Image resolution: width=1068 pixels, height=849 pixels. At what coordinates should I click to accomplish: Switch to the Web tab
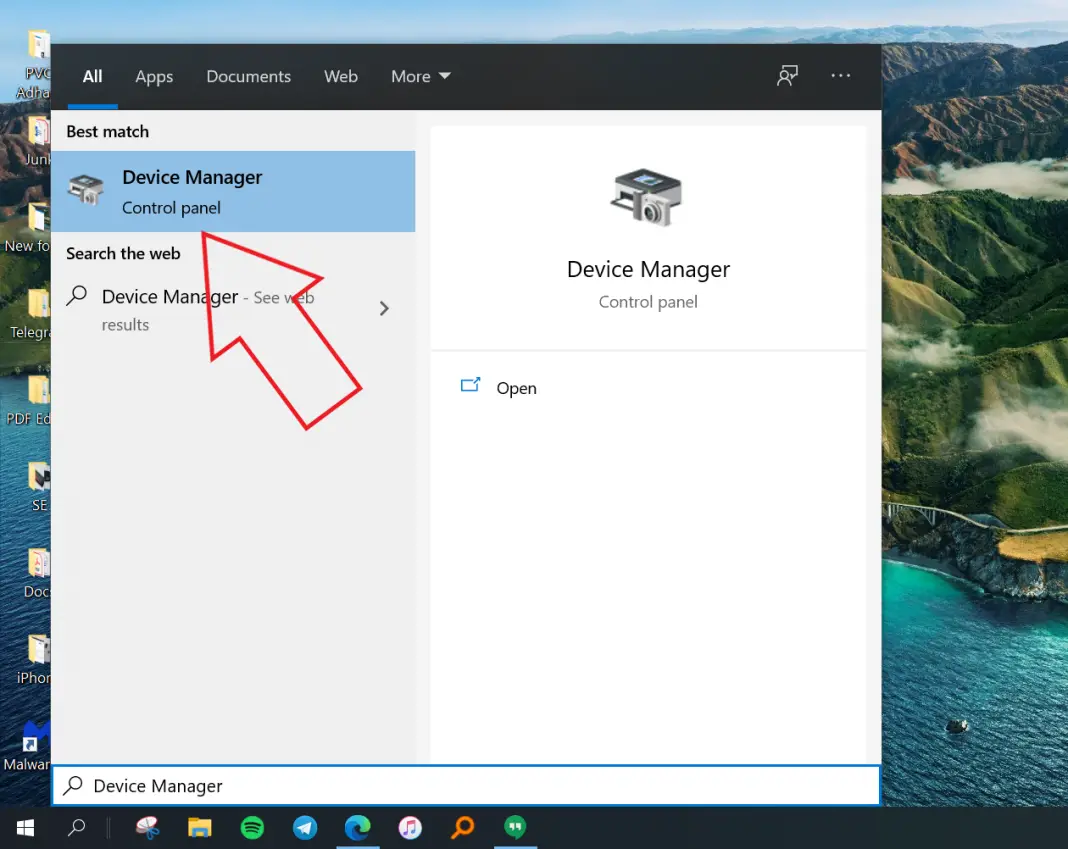click(341, 76)
